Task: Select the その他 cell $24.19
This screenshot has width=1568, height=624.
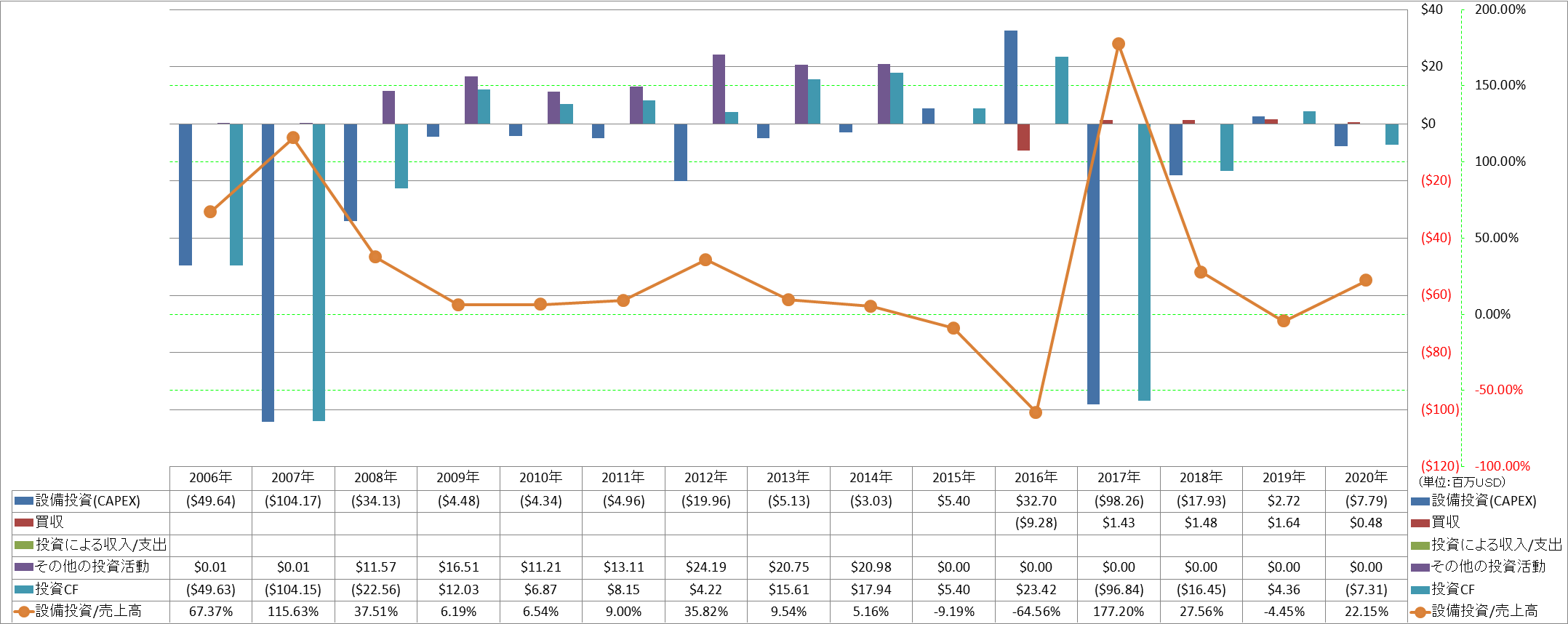Action: click(x=705, y=567)
